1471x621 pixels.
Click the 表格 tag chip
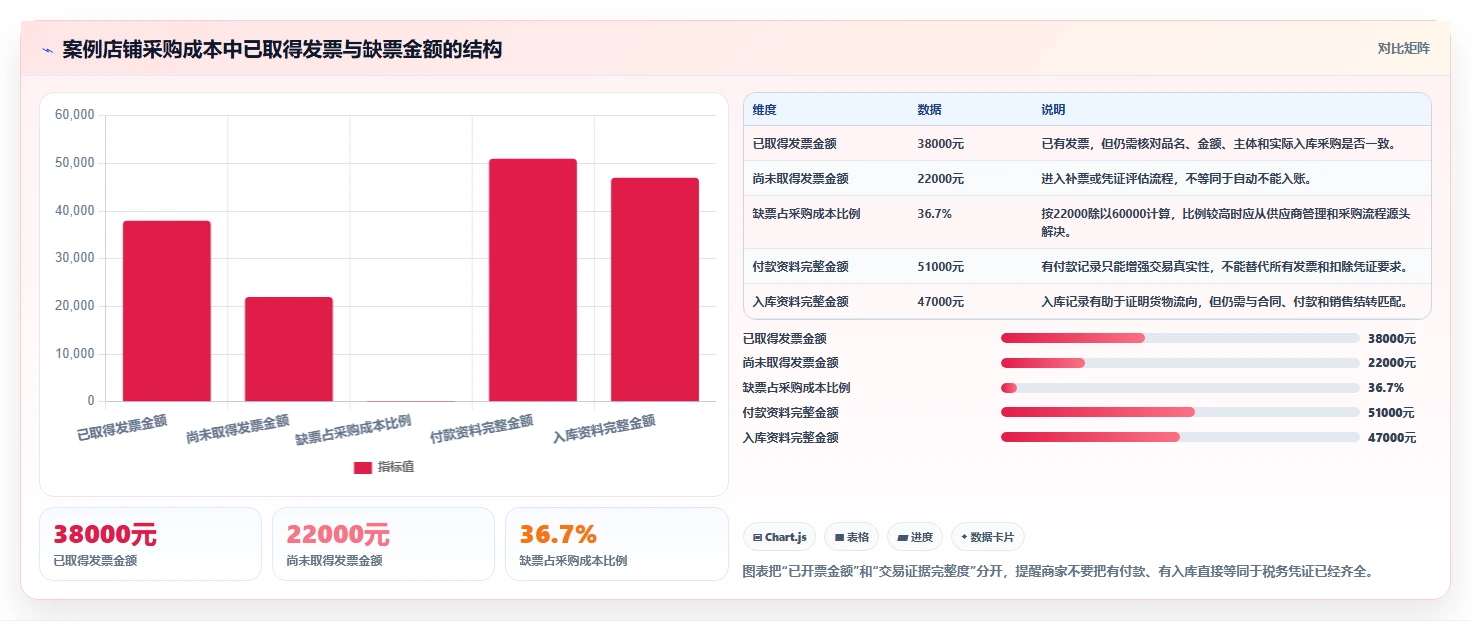(x=852, y=537)
